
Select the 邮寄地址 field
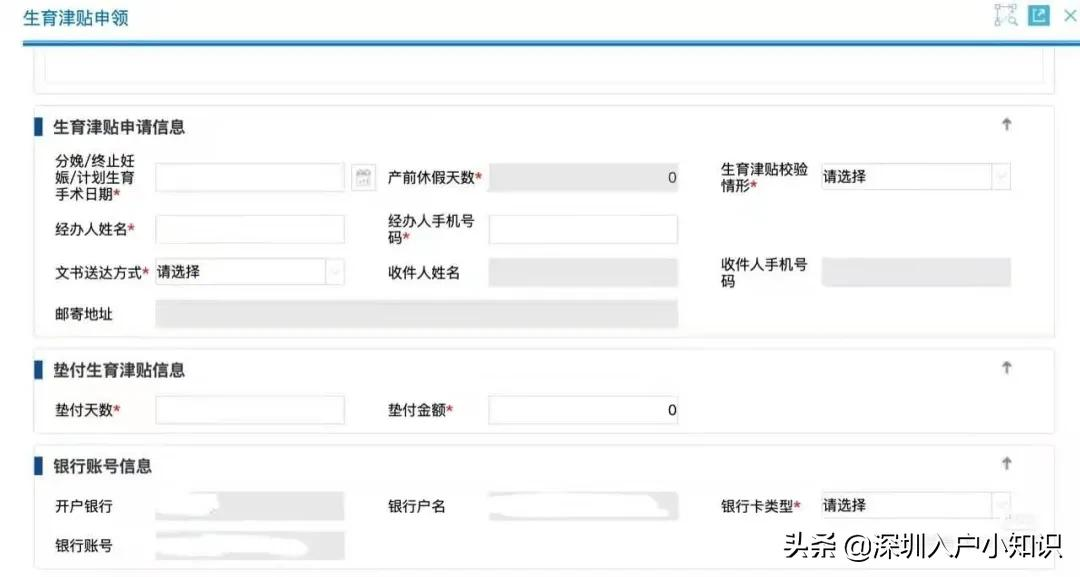click(416, 314)
